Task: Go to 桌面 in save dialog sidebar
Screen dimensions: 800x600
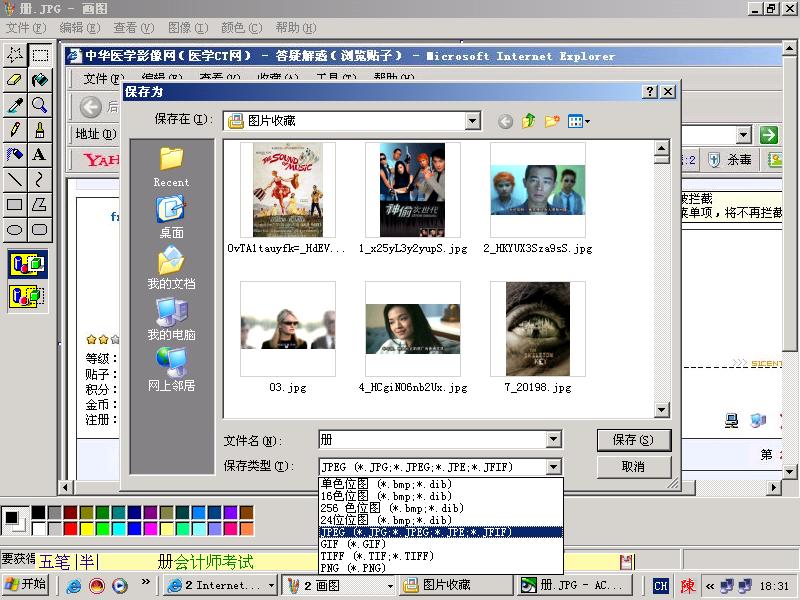Action: [171, 217]
